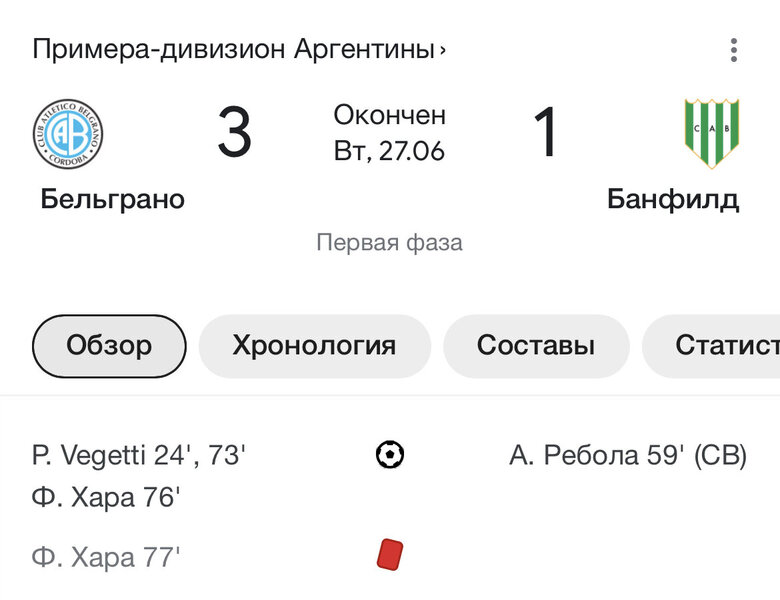The image size is (780, 600).
Task: Expand the chevron next to league title
Action: tap(443, 50)
